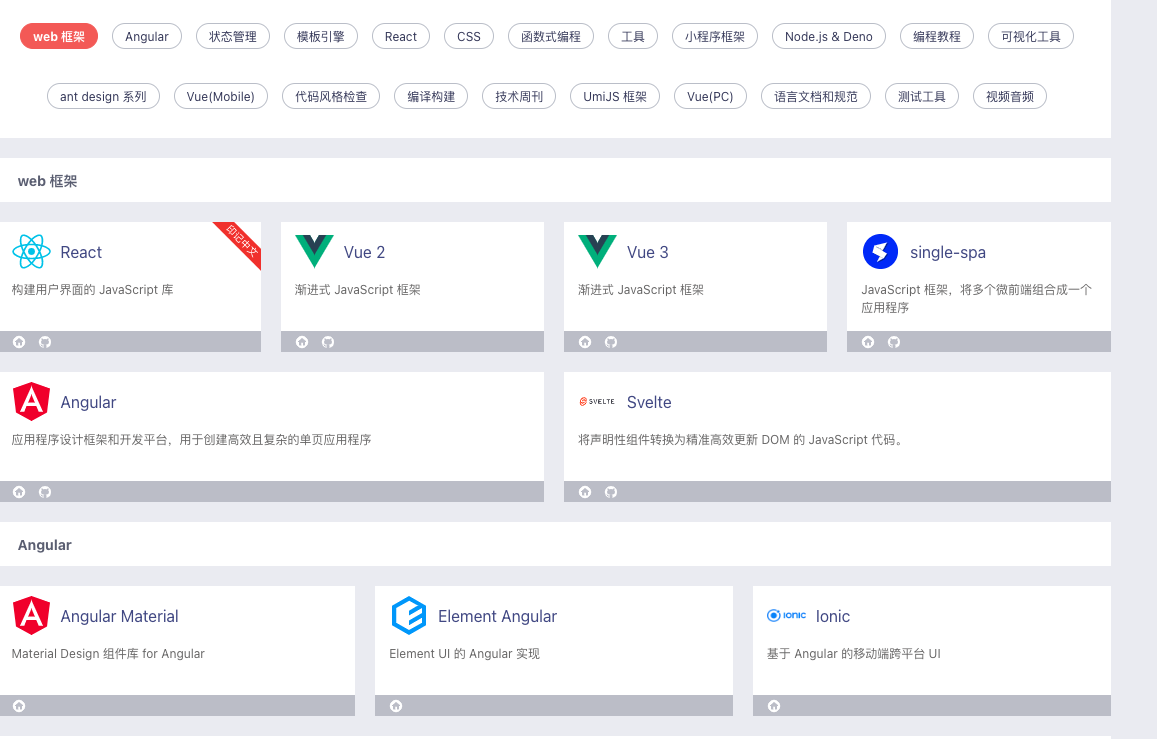The height and width of the screenshot is (739, 1157).
Task: Open the Vue 3 card's homepage icon
Action: pos(585,341)
